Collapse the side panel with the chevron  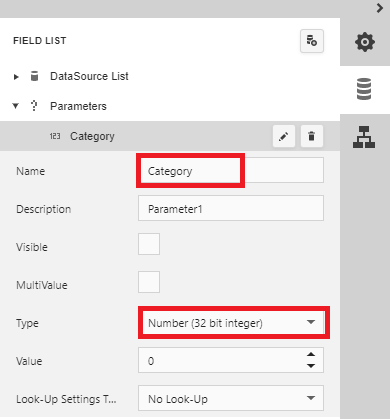coord(380,8)
